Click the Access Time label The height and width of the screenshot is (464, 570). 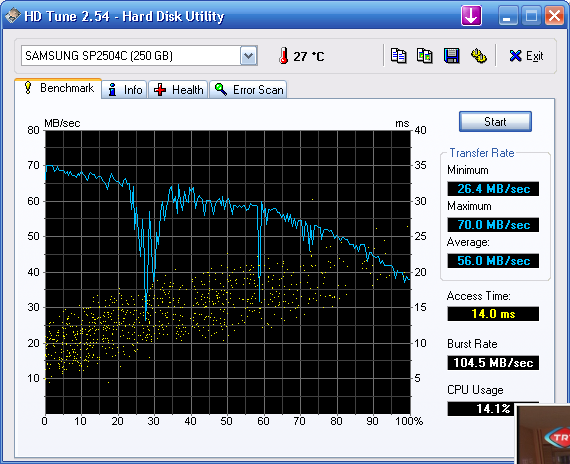point(478,296)
